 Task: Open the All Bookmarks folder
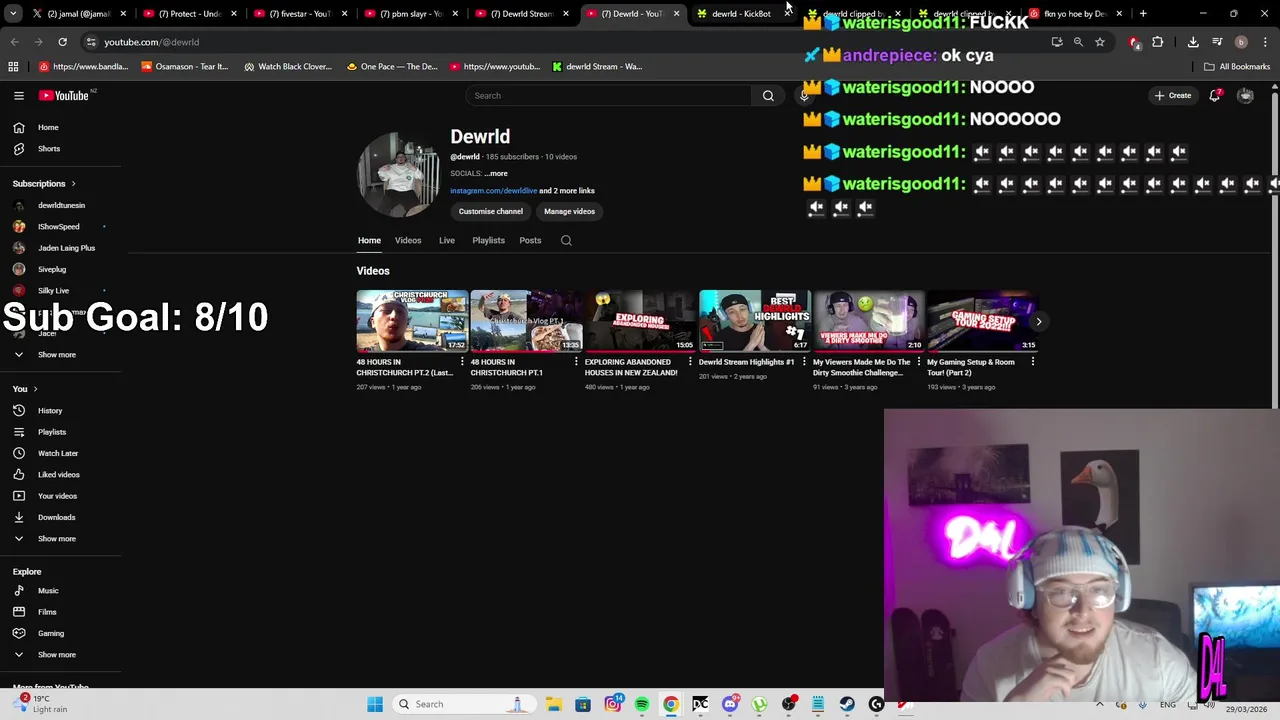(1237, 66)
